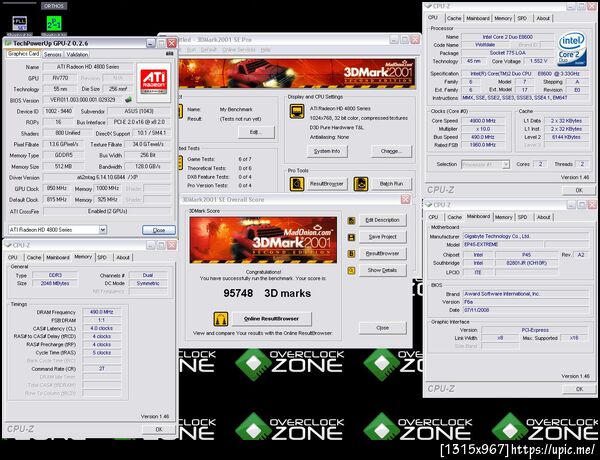Click OK in the CPU-Z Mainboard window
600x460 pixels.
click(579, 389)
